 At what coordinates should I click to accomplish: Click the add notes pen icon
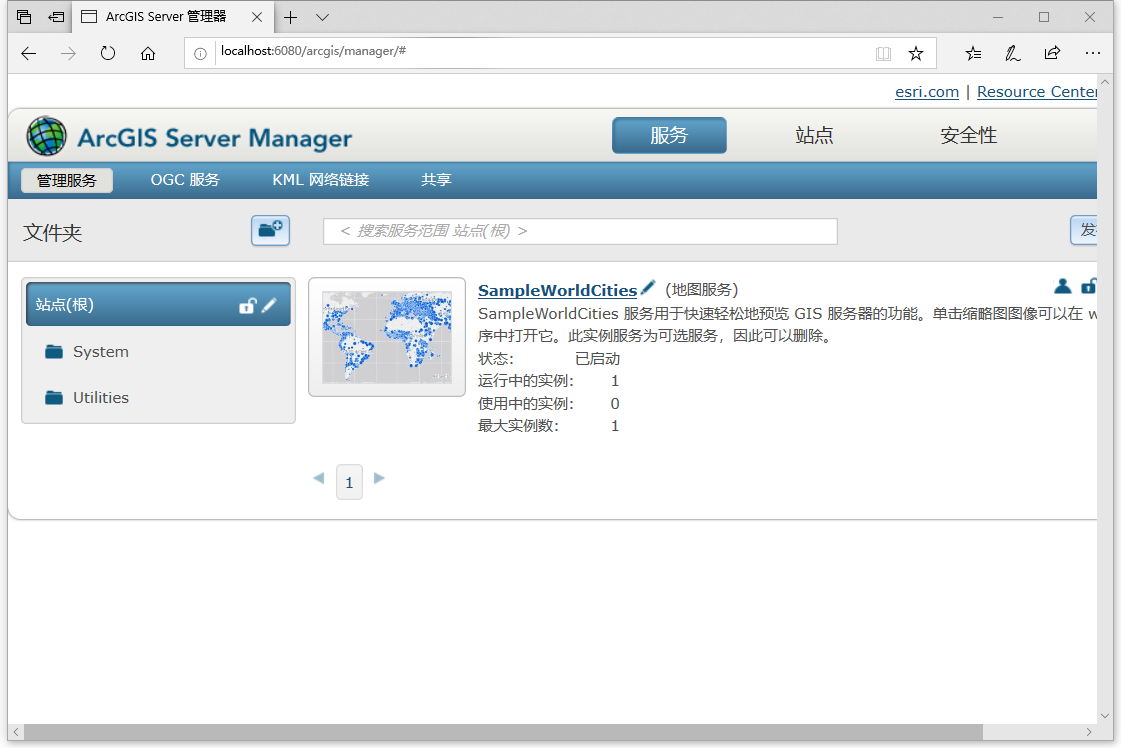point(1012,54)
